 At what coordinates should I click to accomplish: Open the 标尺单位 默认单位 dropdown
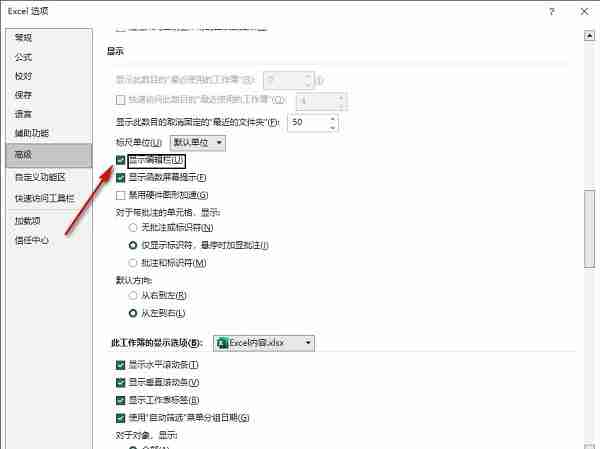point(197,143)
